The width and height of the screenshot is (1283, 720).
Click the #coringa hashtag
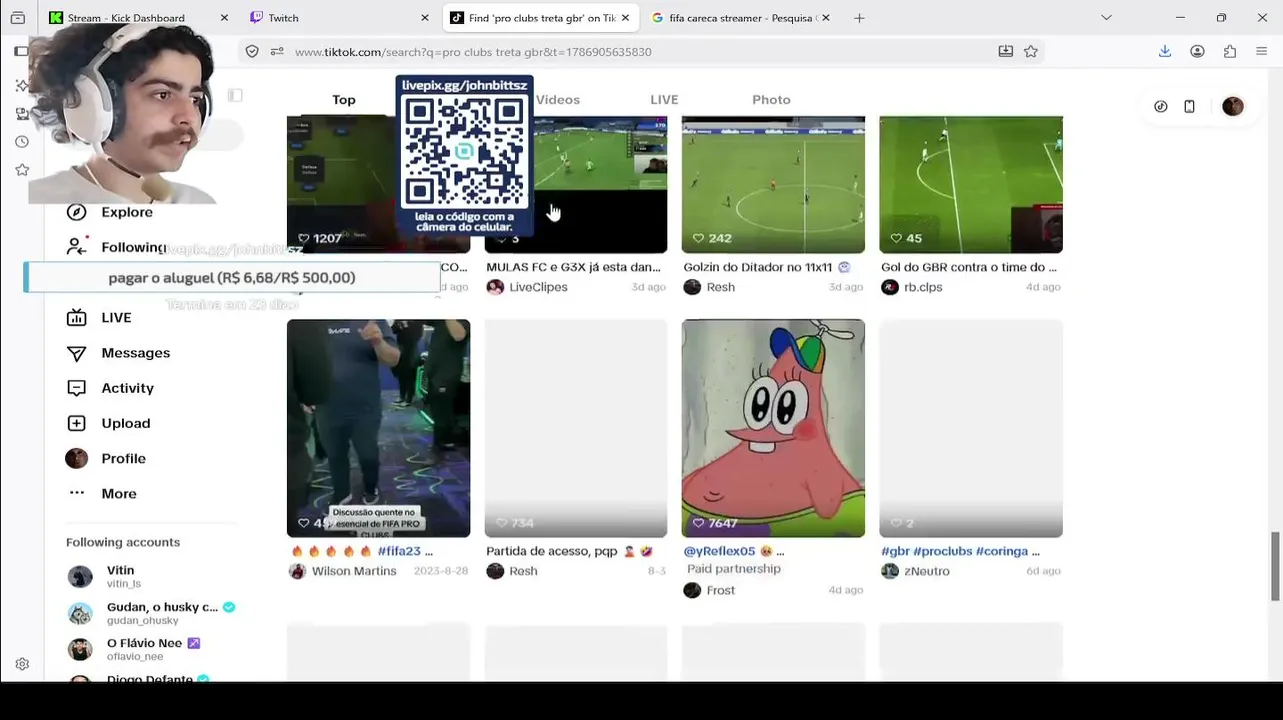[x=1001, y=551]
